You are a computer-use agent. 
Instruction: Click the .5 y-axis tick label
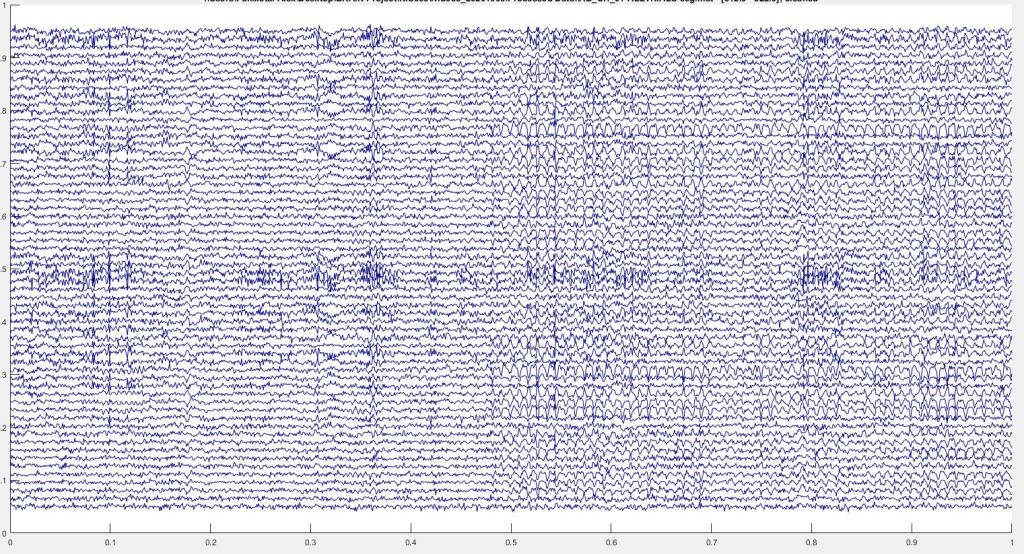pyautogui.click(x=4, y=269)
